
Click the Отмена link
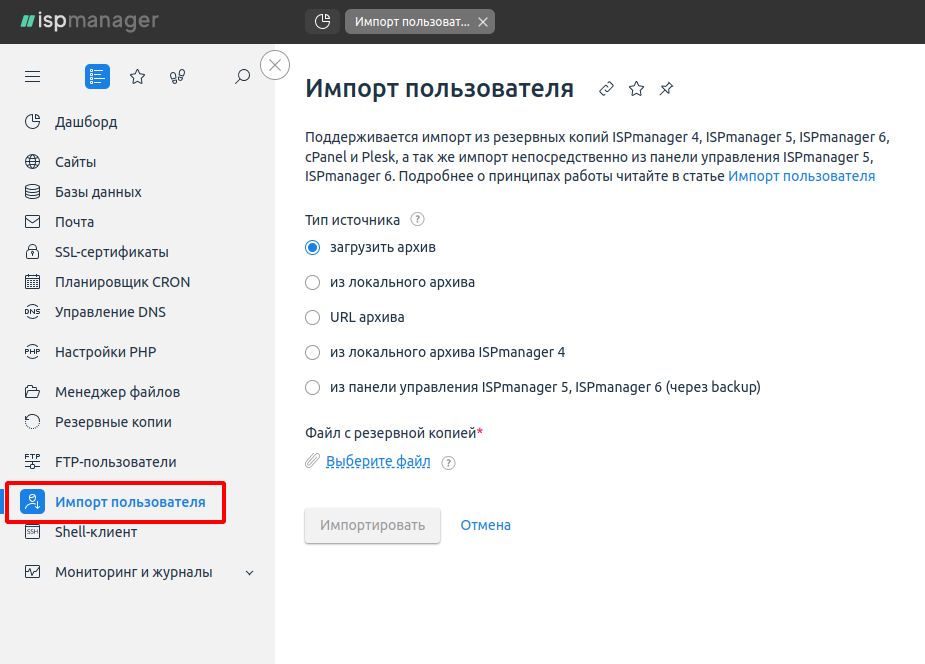click(x=486, y=525)
